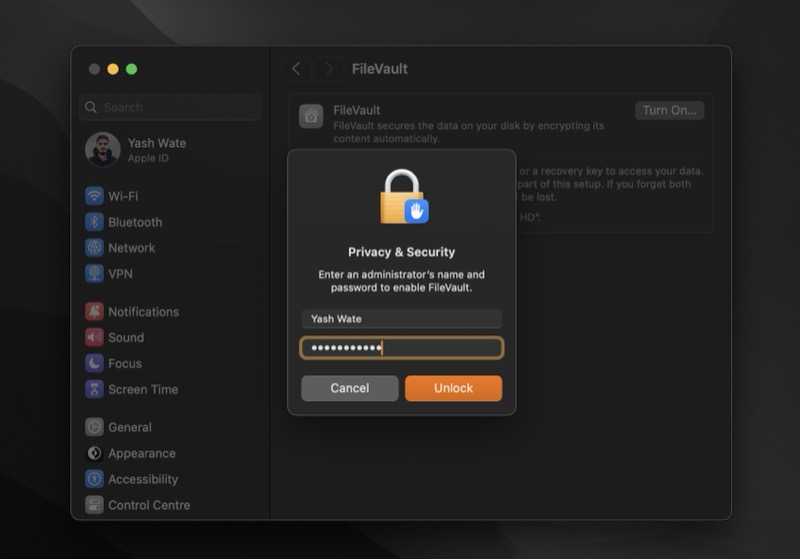
Task: Click the Turn On... FileVault button
Action: (669, 110)
